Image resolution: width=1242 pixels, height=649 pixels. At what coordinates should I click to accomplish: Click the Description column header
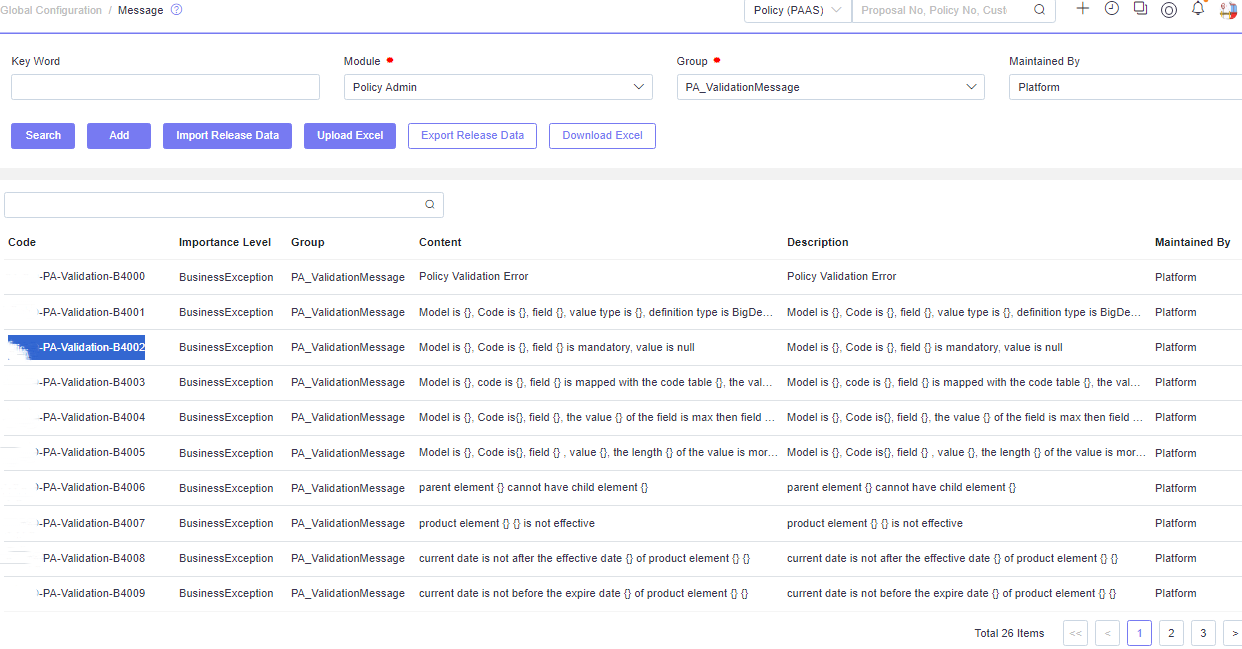818,242
